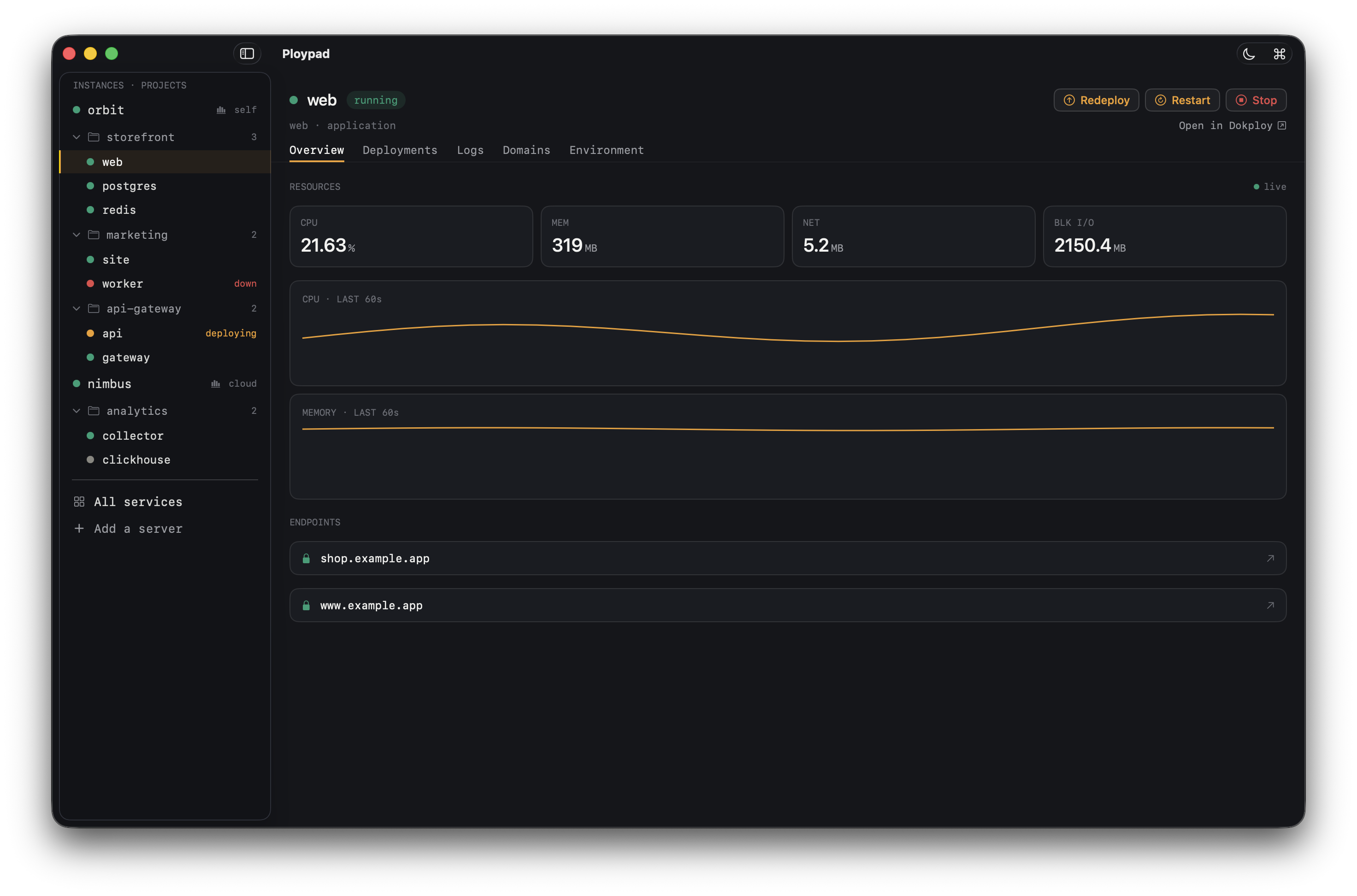The image size is (1357, 896).
Task: Click the orbit stats bar-chart icon
Action: (x=221, y=110)
